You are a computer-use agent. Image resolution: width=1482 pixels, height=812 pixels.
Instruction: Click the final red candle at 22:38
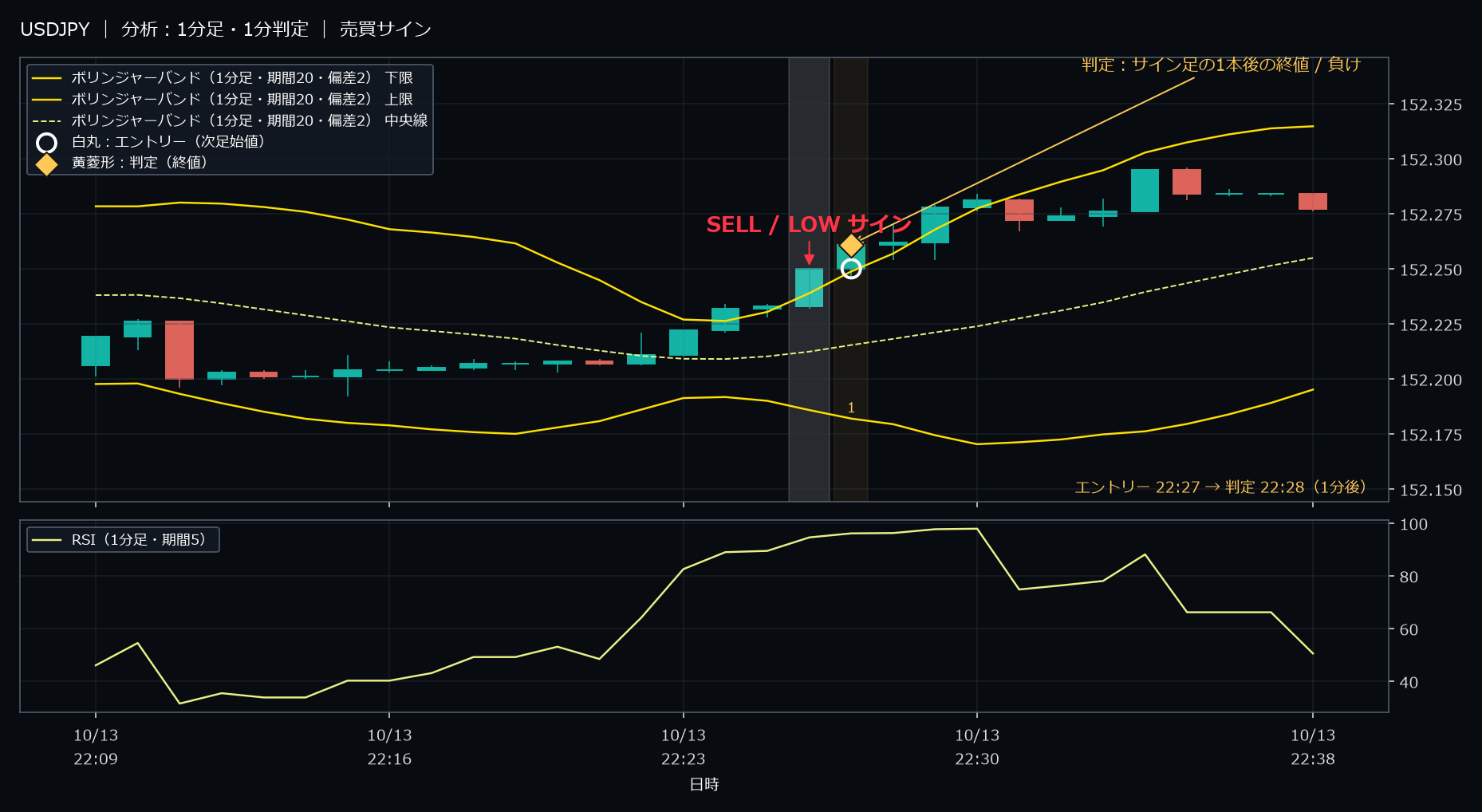[1313, 202]
